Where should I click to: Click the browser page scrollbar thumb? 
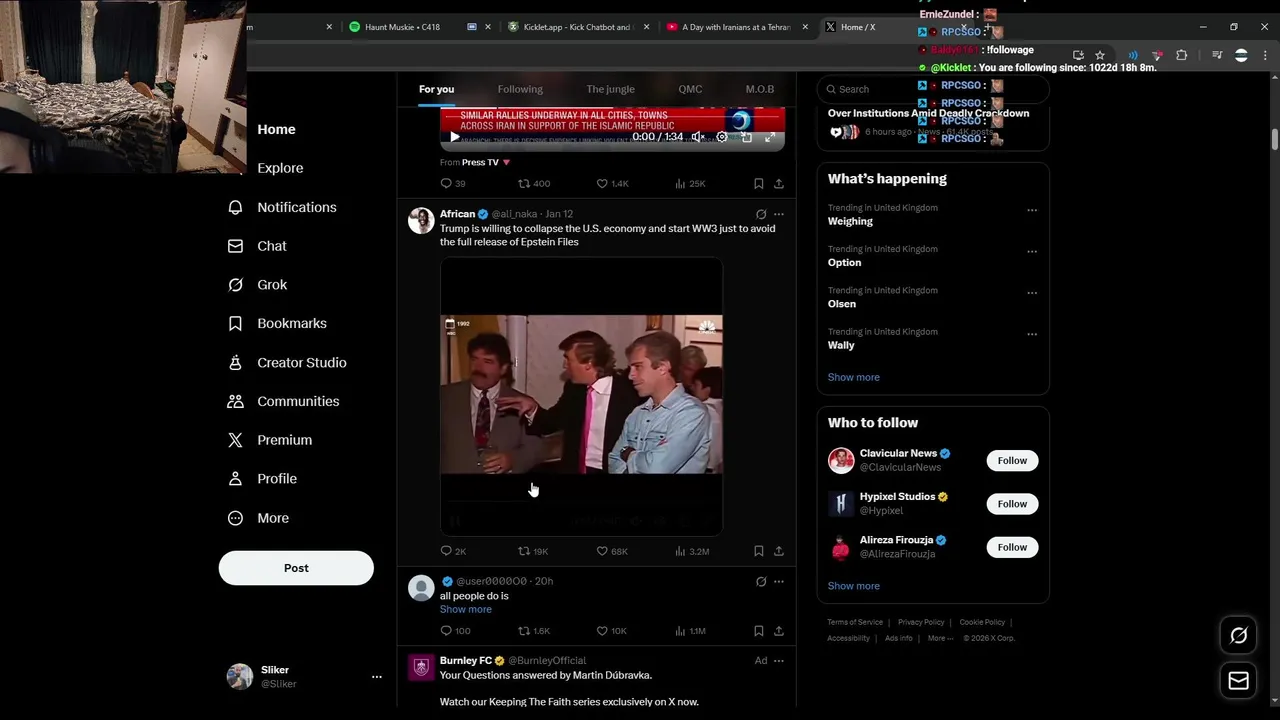pos(1275,139)
